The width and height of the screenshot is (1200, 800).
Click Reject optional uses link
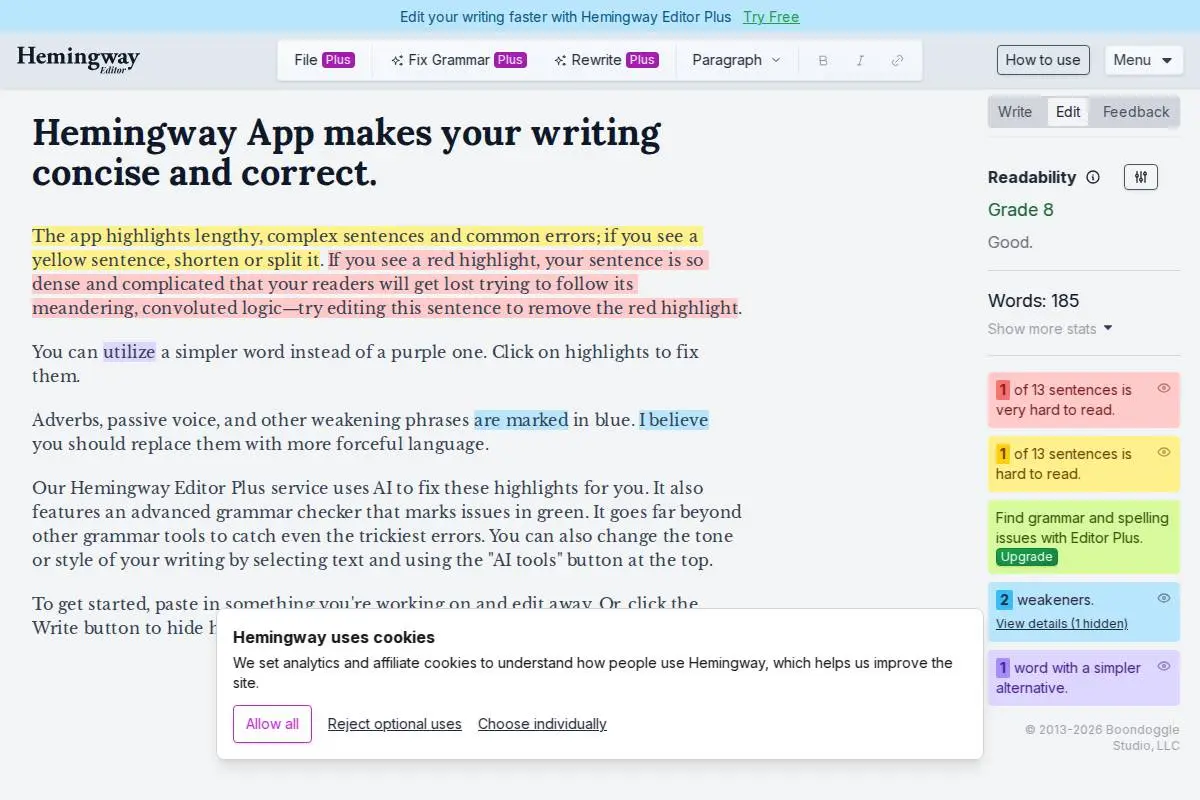395,724
